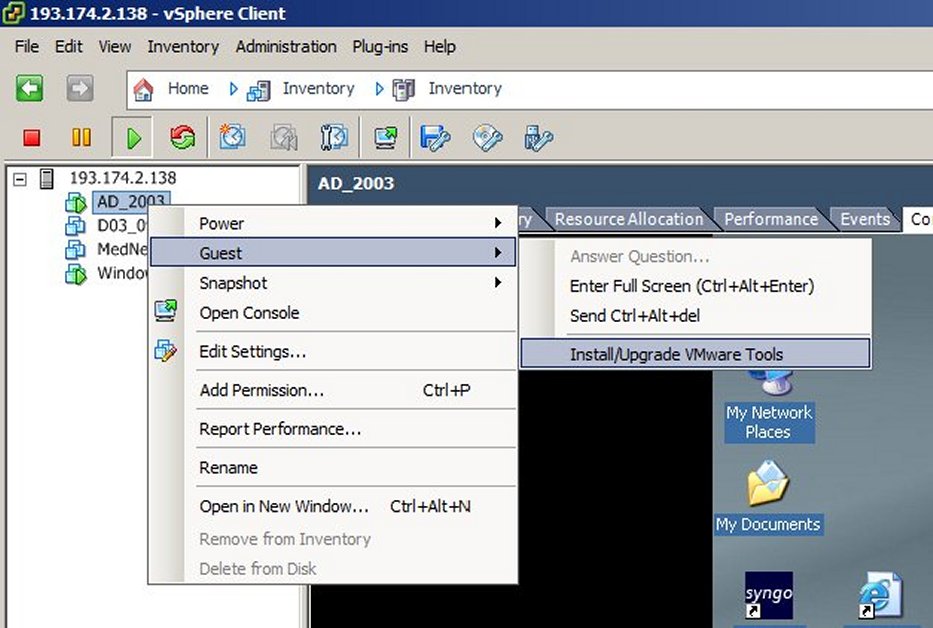The image size is (933, 628).
Task: Choose Rename from context menu
Action: [333, 467]
